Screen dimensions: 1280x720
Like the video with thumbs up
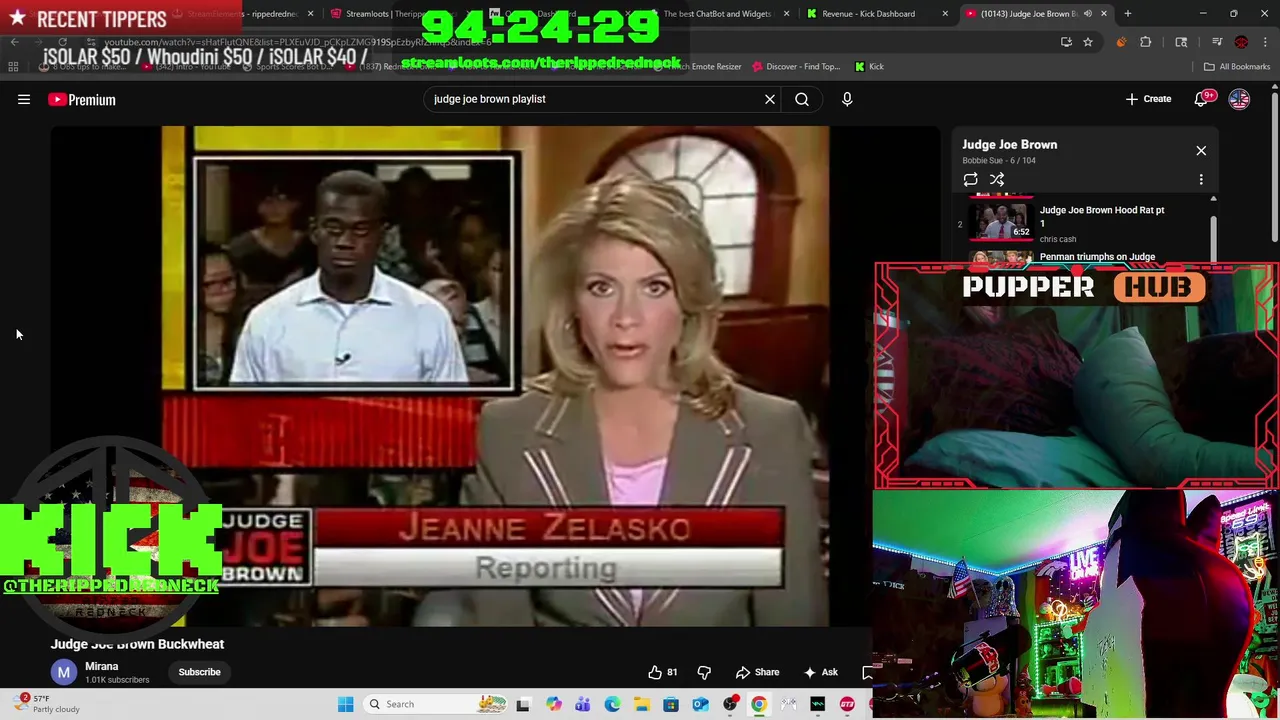[663, 672]
